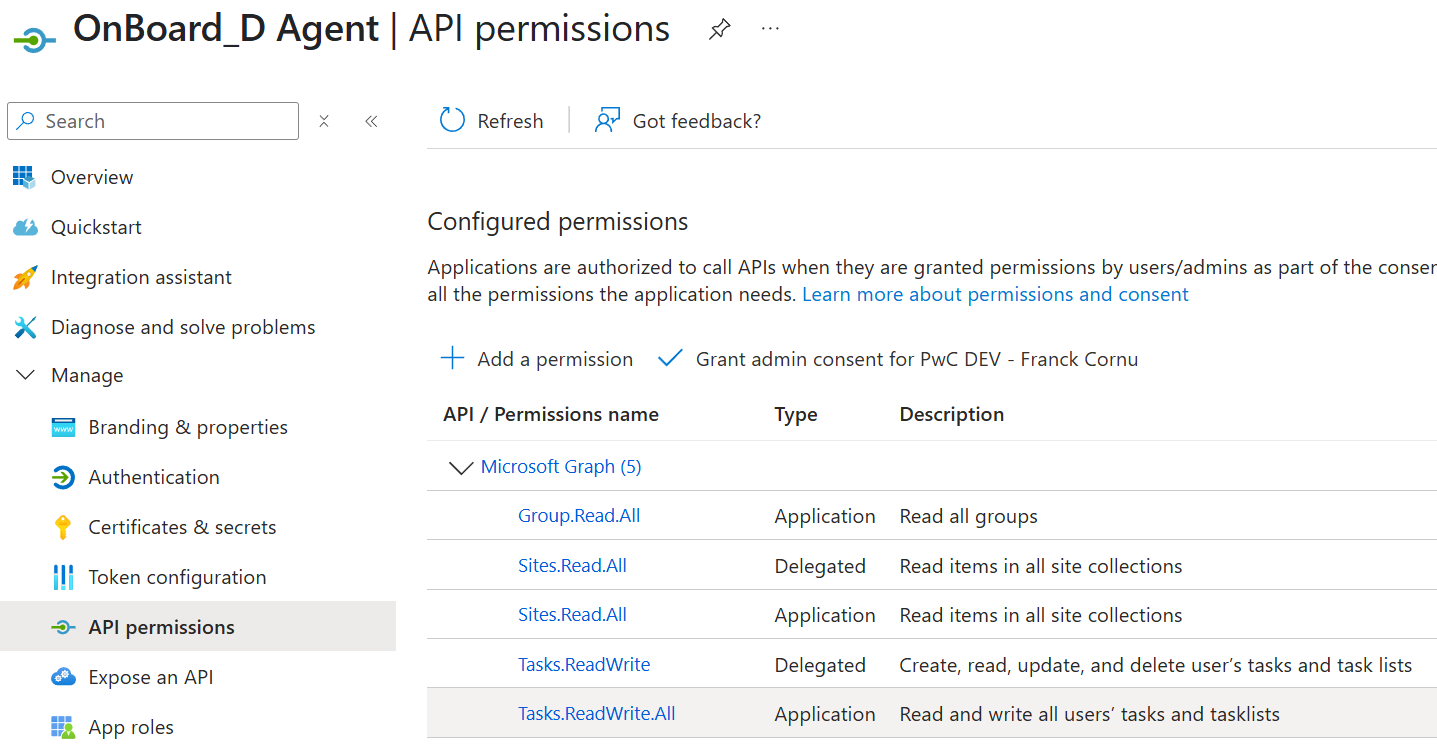The width and height of the screenshot is (1437, 752).
Task: Click the Refresh circular arrow icon
Action: (x=453, y=121)
